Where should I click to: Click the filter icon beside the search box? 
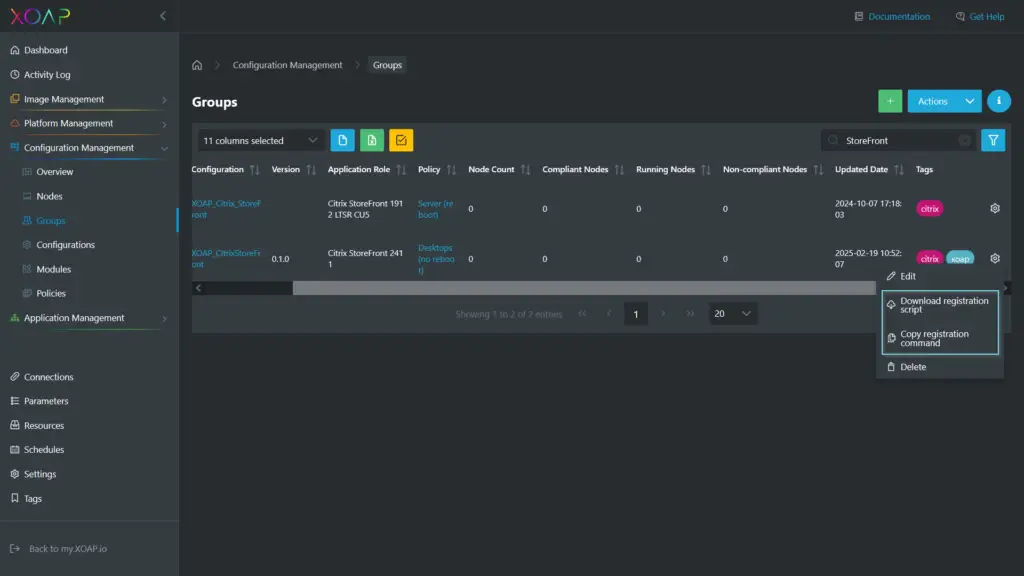[992, 140]
